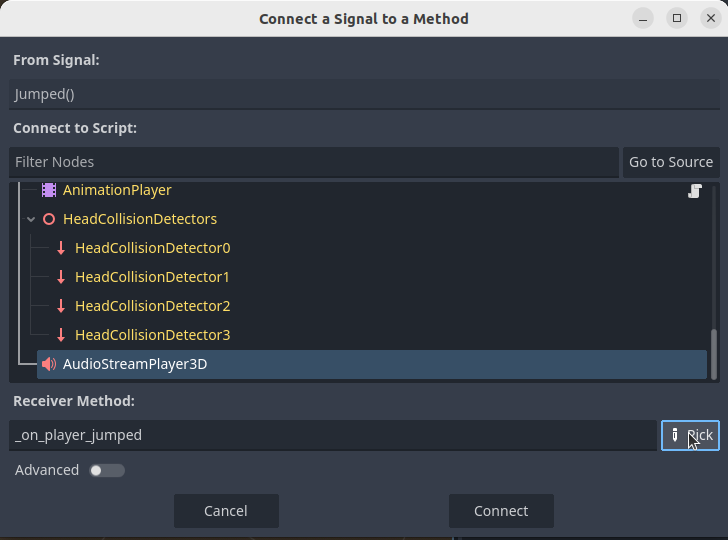Image resolution: width=728 pixels, height=540 pixels.
Task: Select the AnimationPlayer node
Action: (117, 190)
